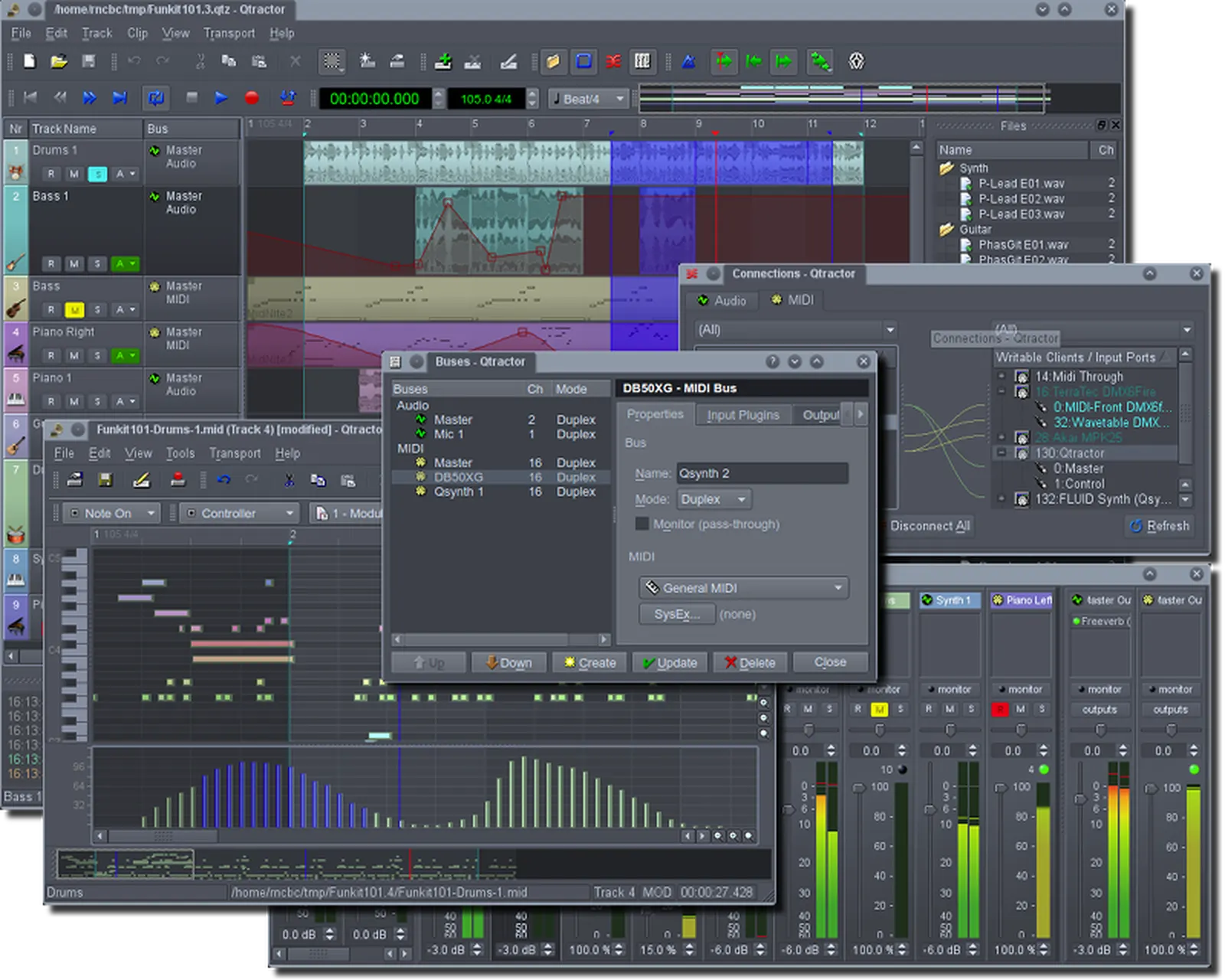Image resolution: width=1225 pixels, height=980 pixels.
Task: Click the SysEx button in Buses dialog
Action: click(x=677, y=614)
